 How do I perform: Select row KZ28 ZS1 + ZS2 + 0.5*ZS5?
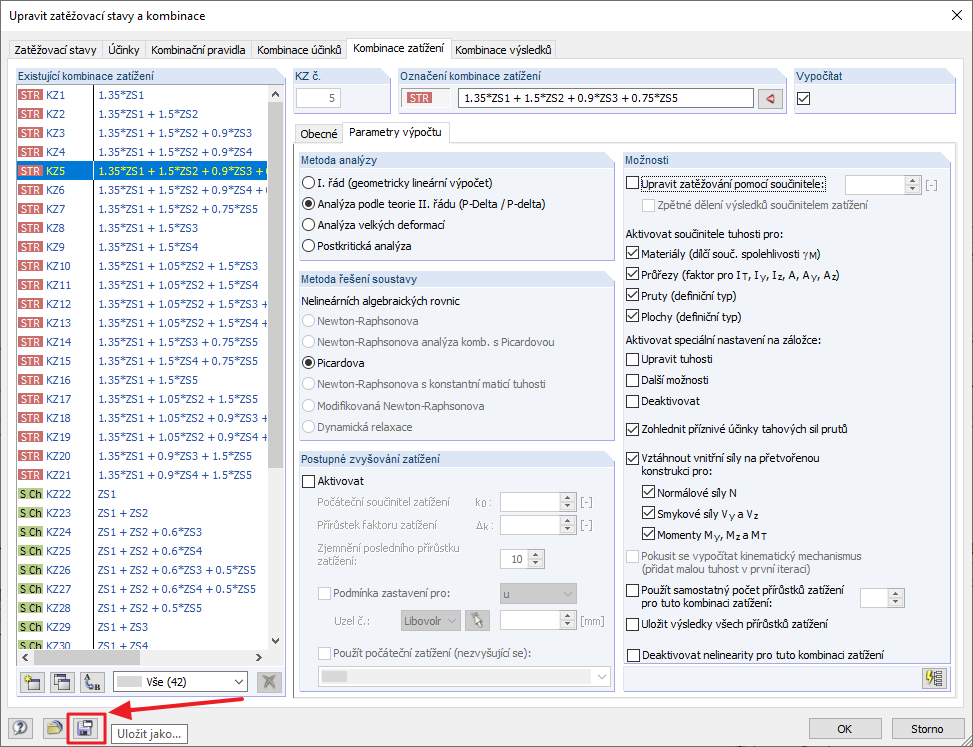(142, 608)
